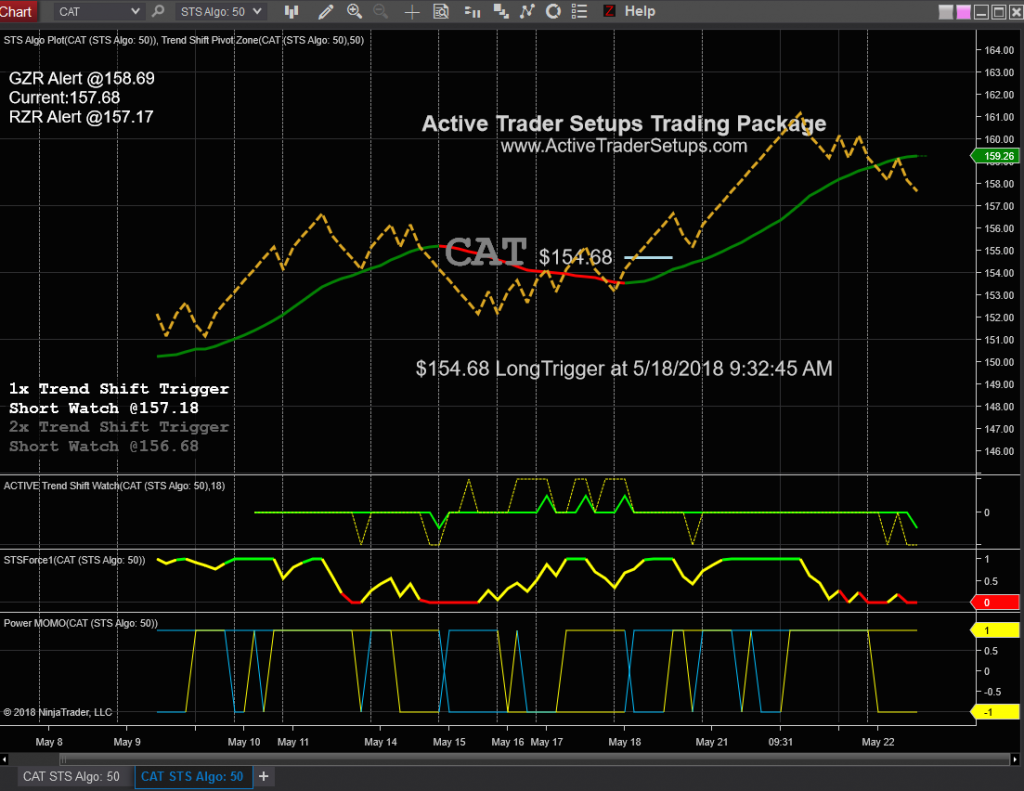Open the Help menu
The height and width of the screenshot is (791, 1024).
coord(639,11)
